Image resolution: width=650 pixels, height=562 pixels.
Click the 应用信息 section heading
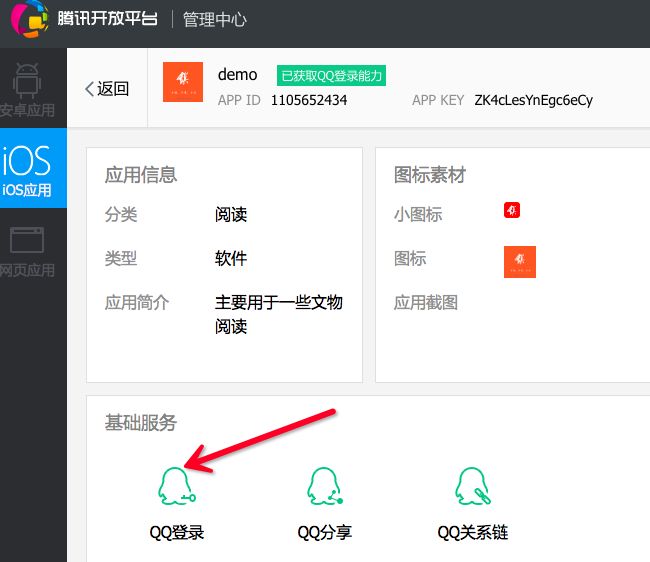(x=141, y=174)
